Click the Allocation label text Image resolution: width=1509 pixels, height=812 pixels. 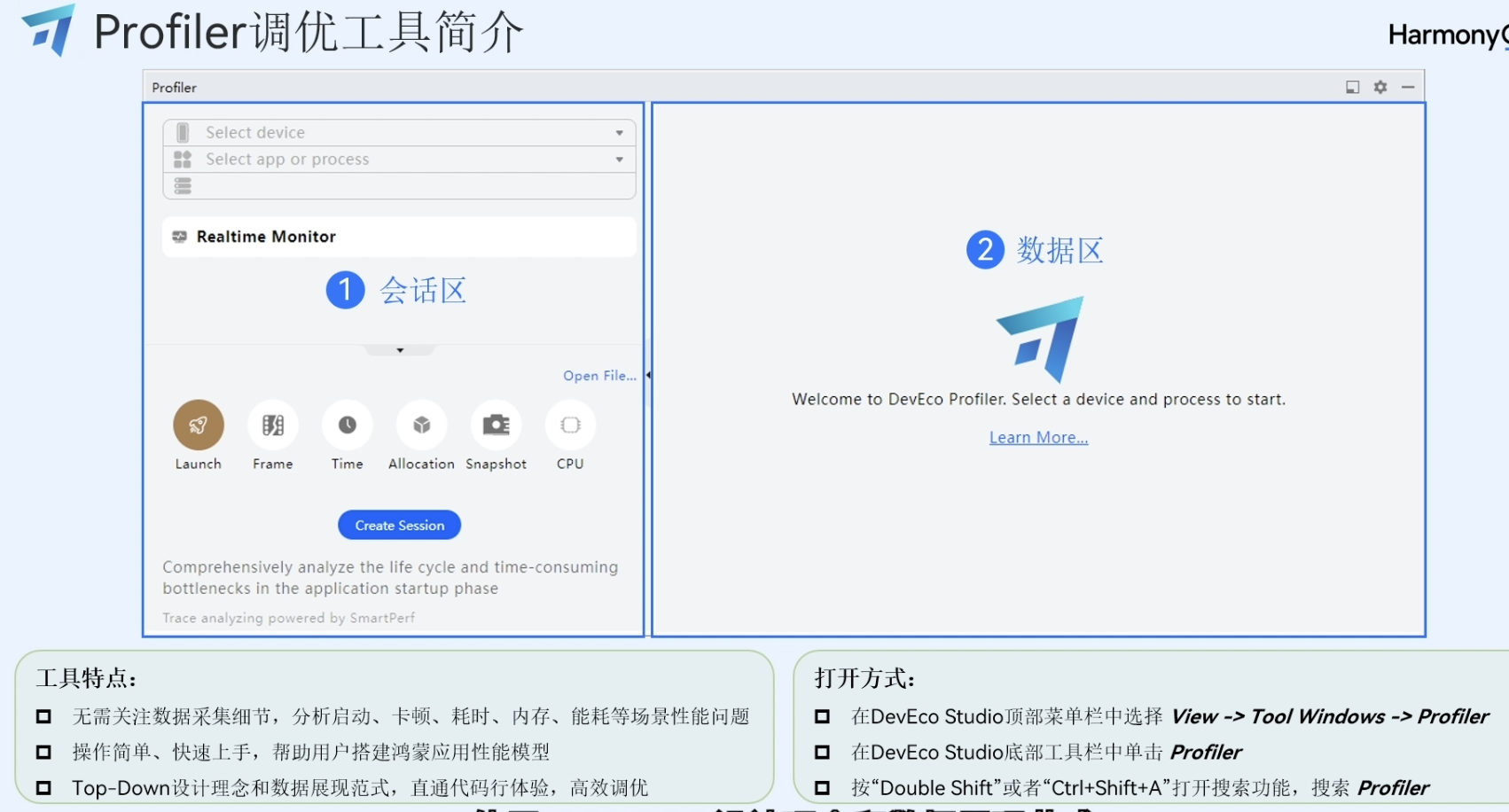(x=421, y=464)
